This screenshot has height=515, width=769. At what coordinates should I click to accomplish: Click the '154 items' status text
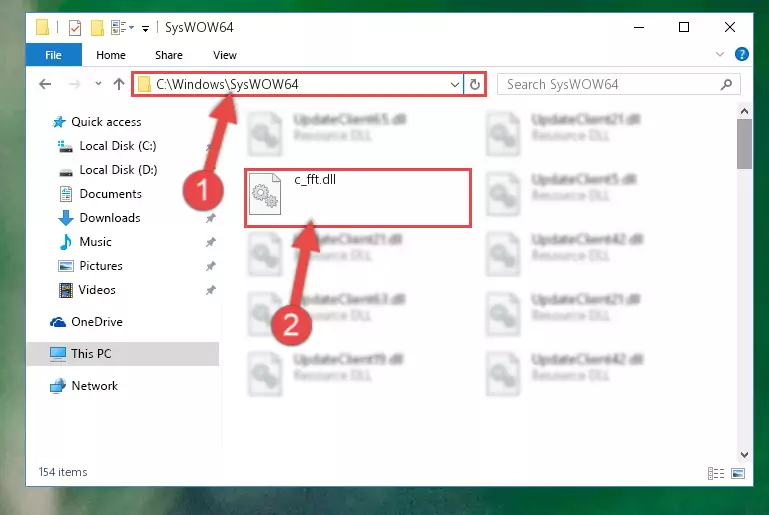63,472
